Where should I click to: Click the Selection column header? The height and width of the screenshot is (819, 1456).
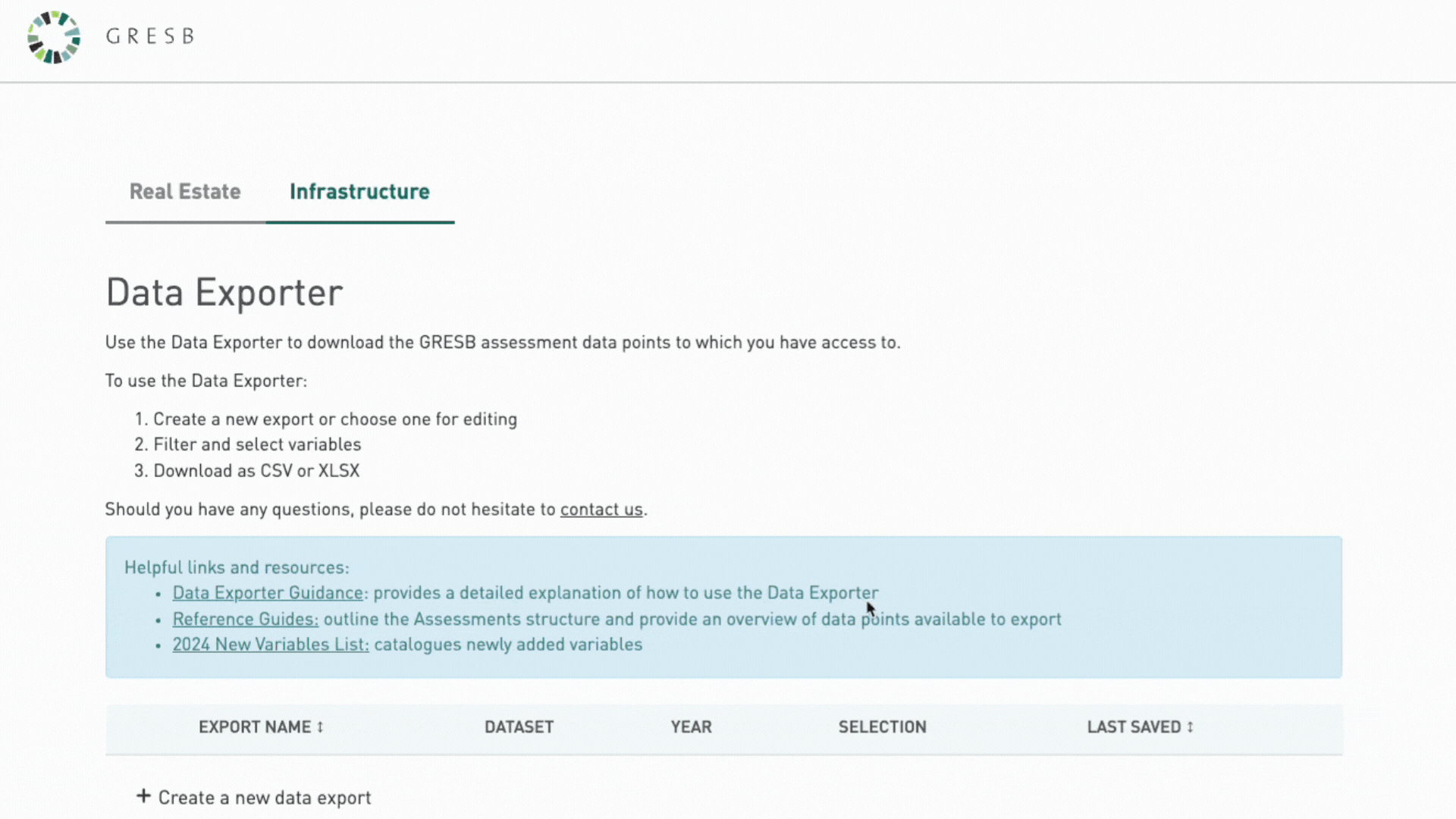tap(883, 727)
